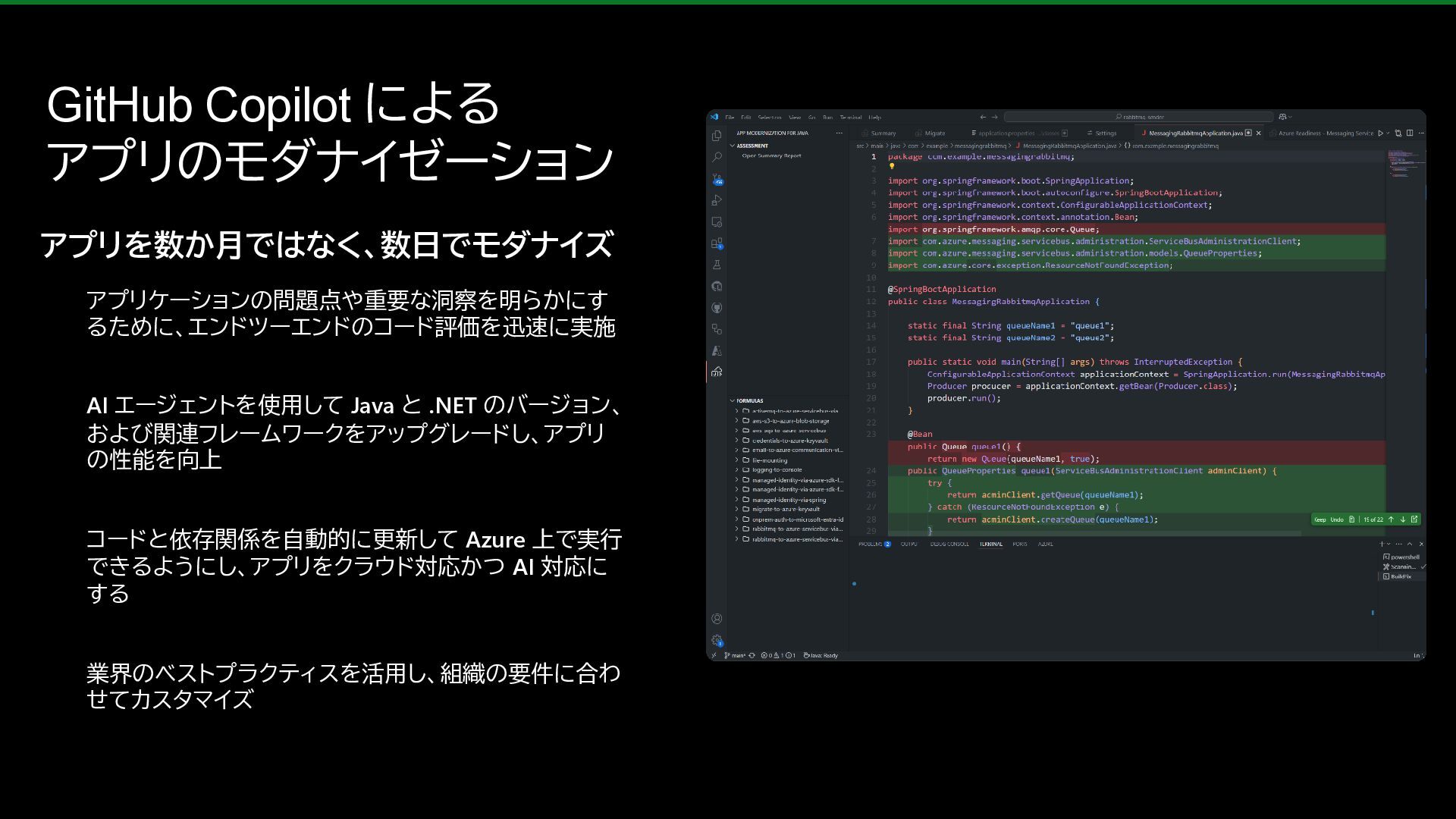Open the Run and Debug icon
The width and height of the screenshot is (1456, 819).
(717, 200)
